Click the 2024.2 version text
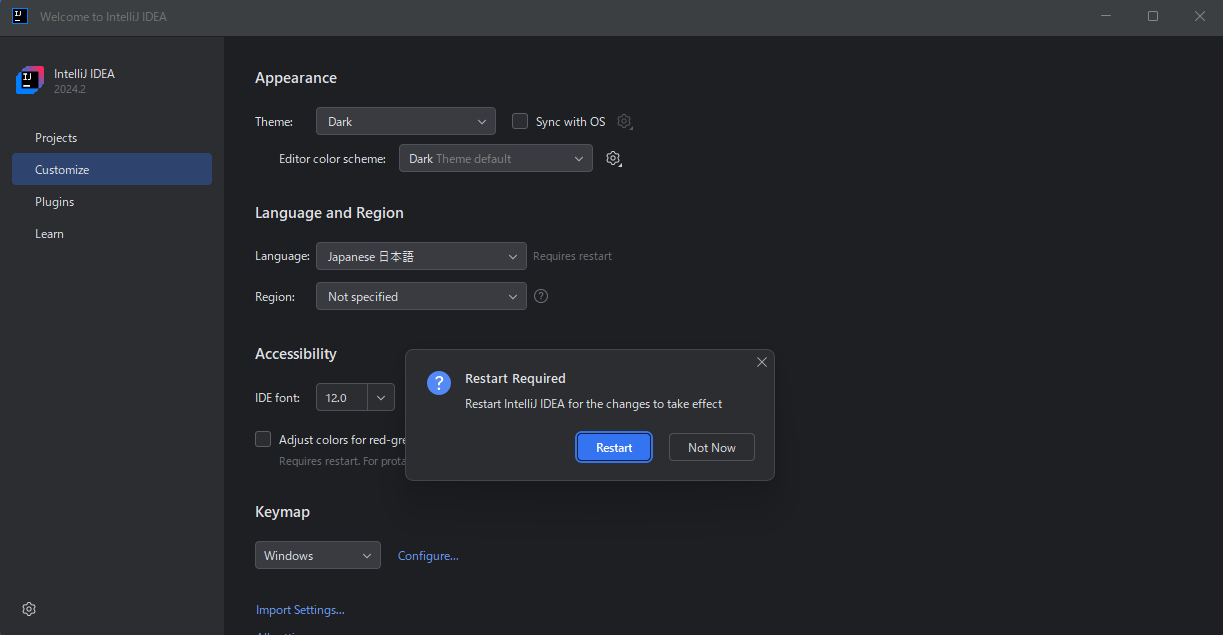The width and height of the screenshot is (1223, 635). [x=70, y=89]
